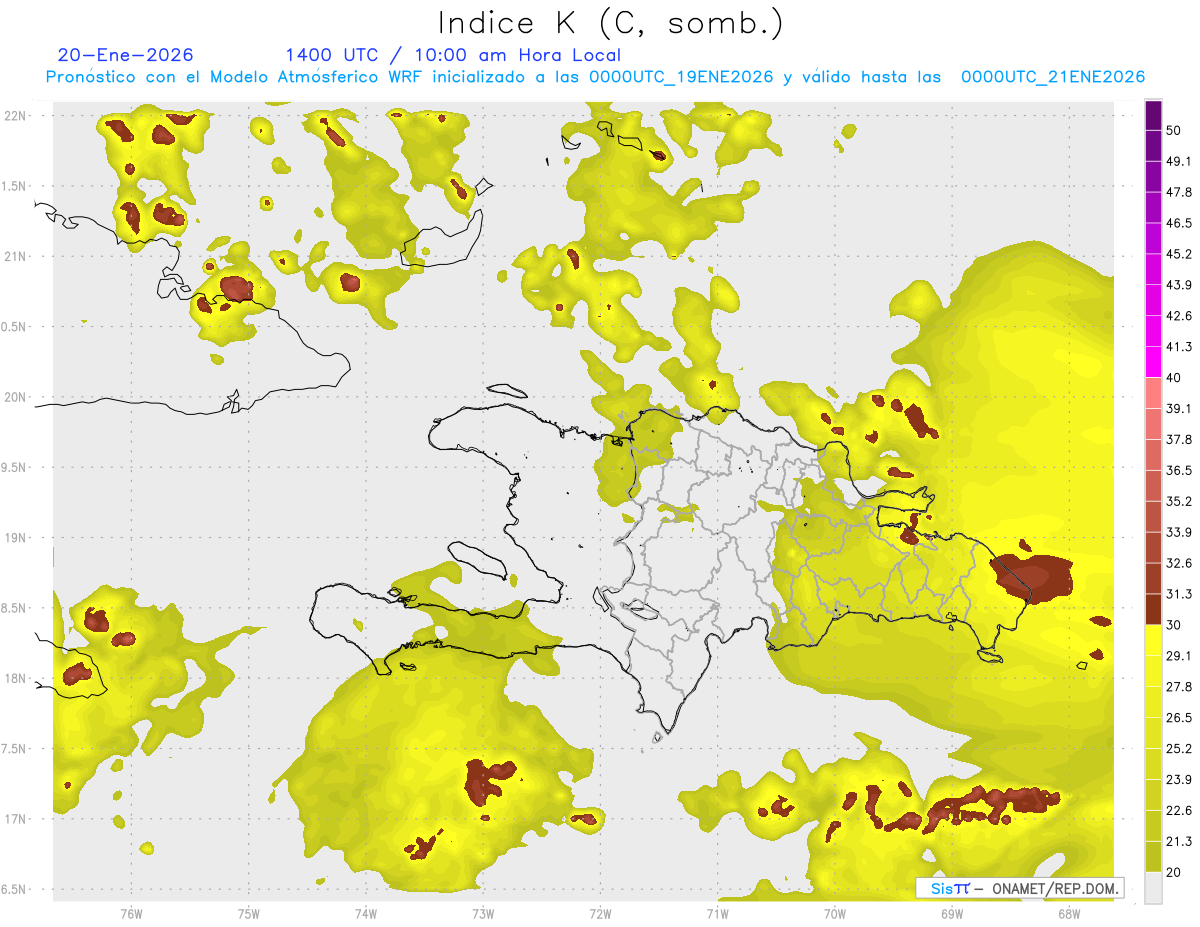Click the longitude label '72W'
Image resolution: width=1200 pixels, height=927 pixels.
tap(600, 913)
